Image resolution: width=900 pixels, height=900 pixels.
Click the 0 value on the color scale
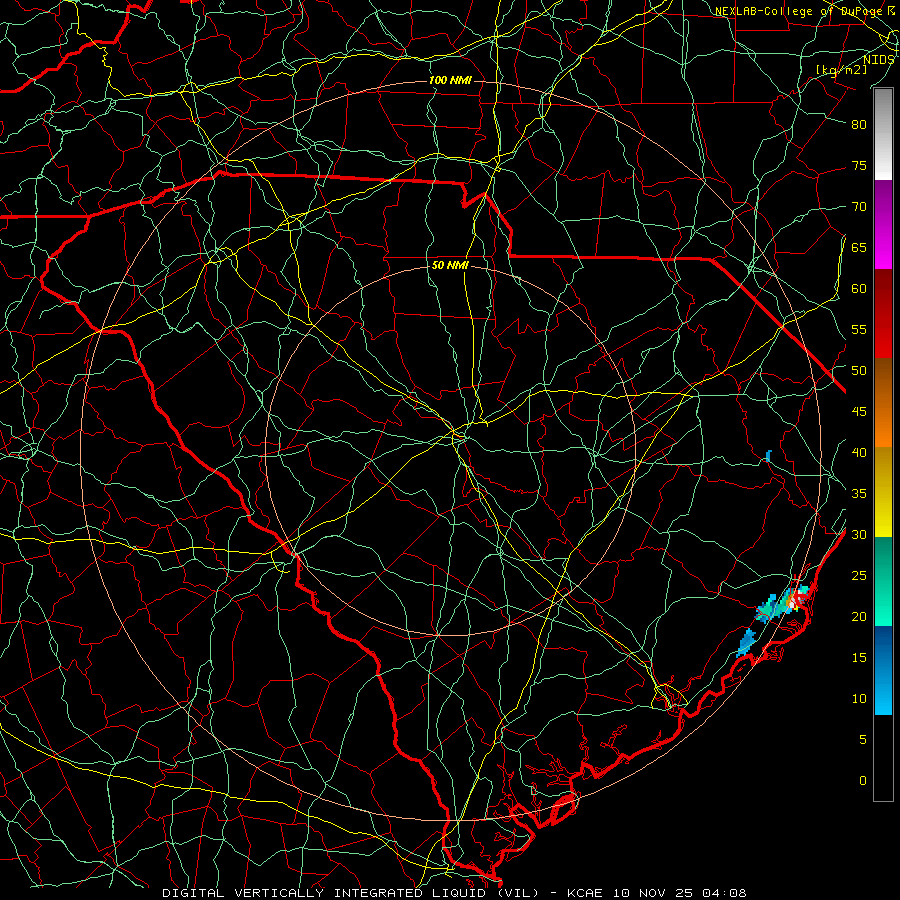point(863,781)
